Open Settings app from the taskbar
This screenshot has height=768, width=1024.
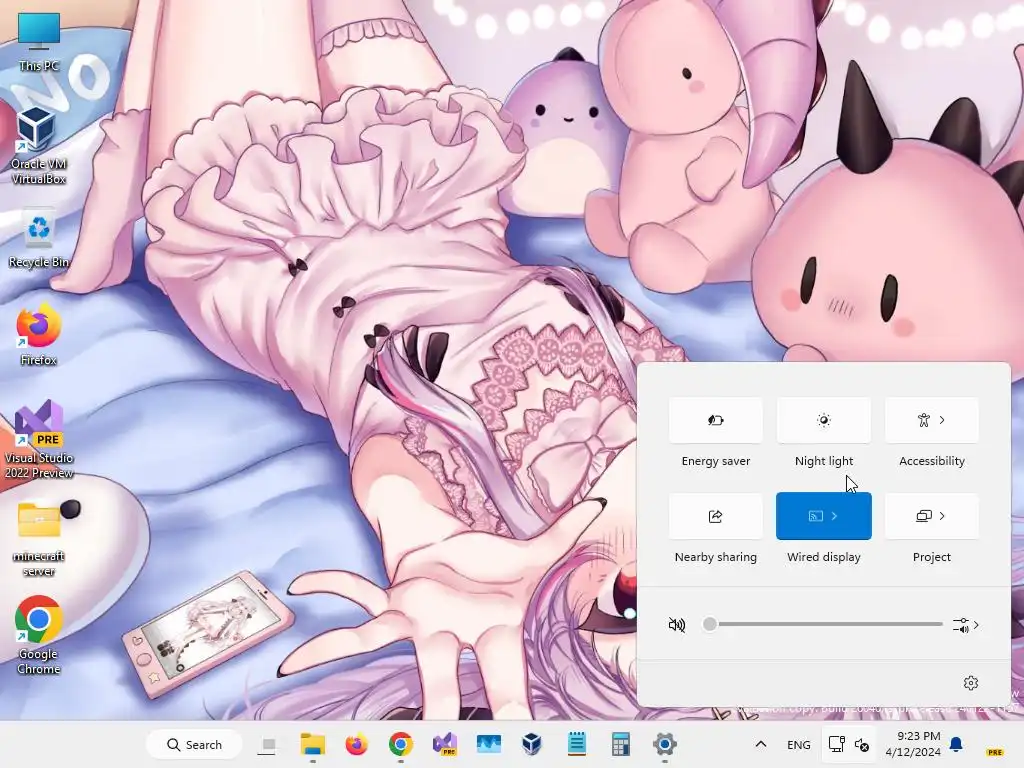664,744
